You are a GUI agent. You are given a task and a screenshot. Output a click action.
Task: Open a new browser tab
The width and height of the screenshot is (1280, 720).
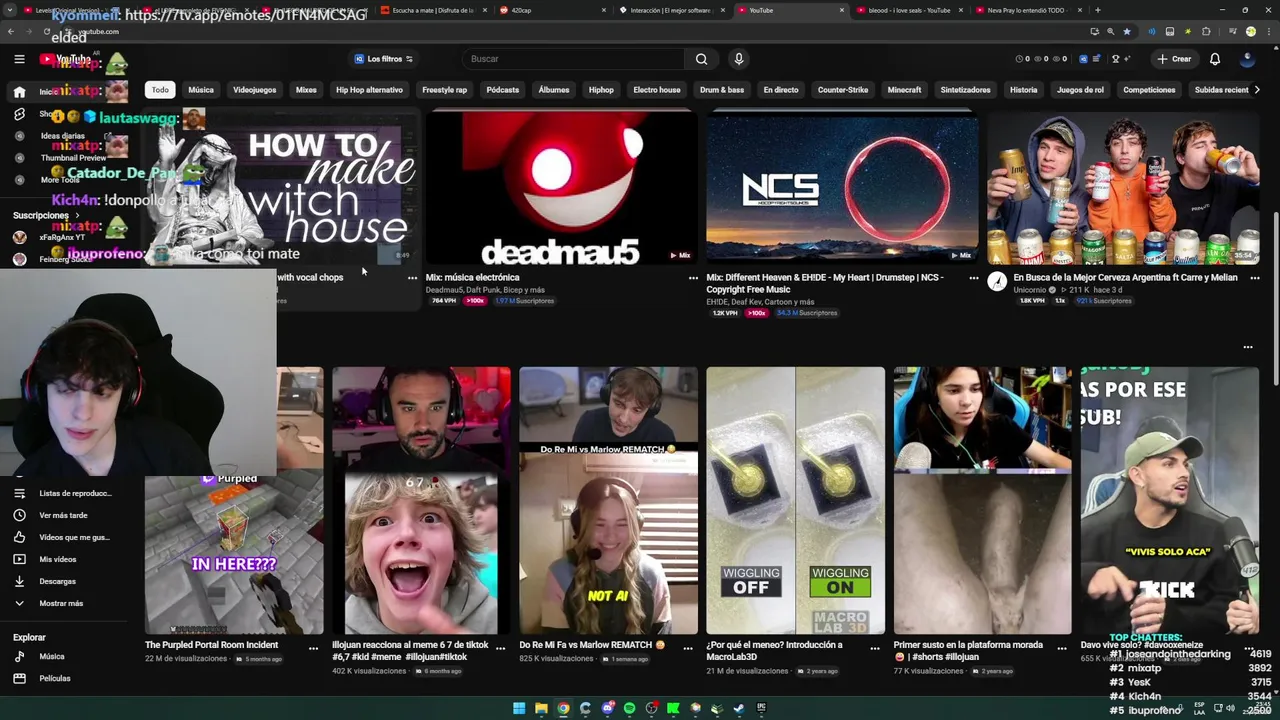click(x=1098, y=10)
